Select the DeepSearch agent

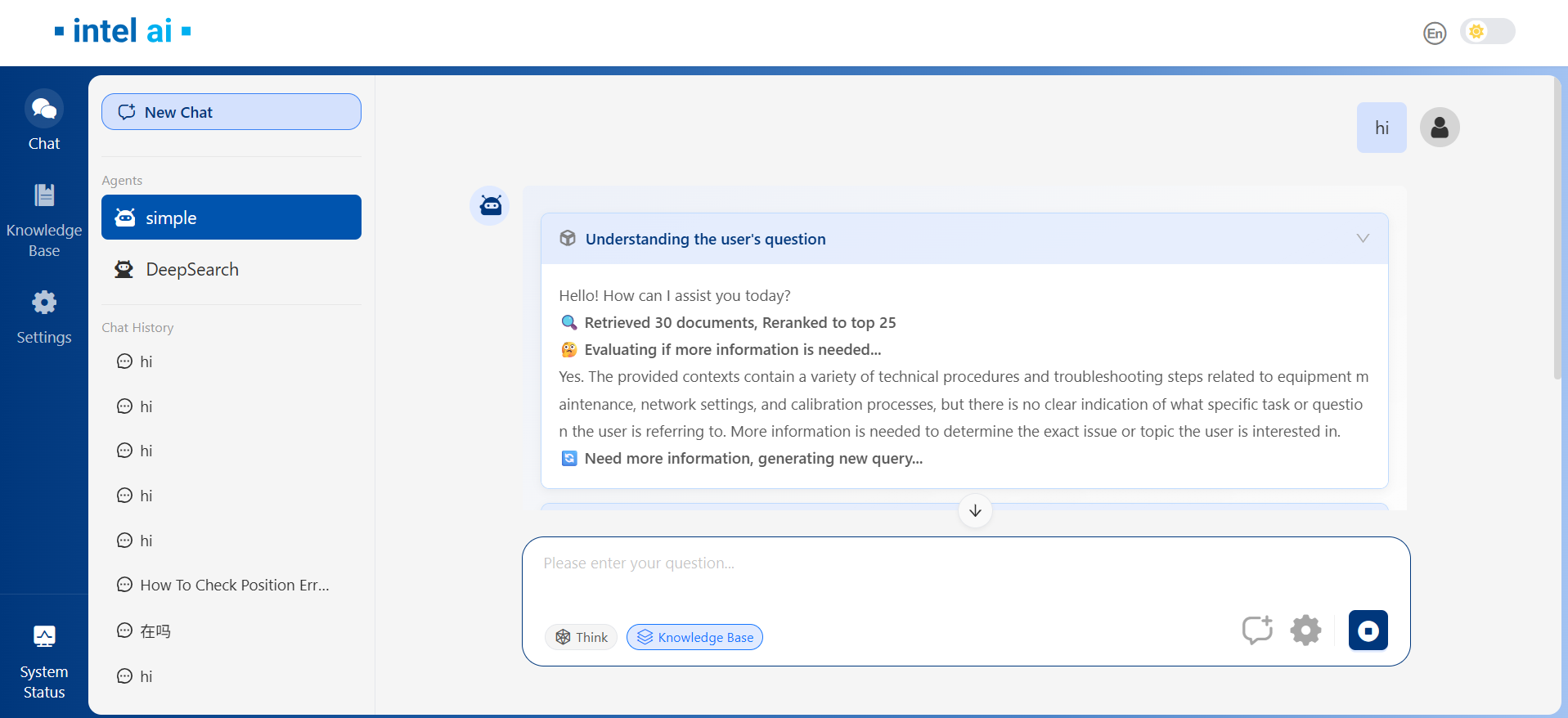(x=231, y=270)
